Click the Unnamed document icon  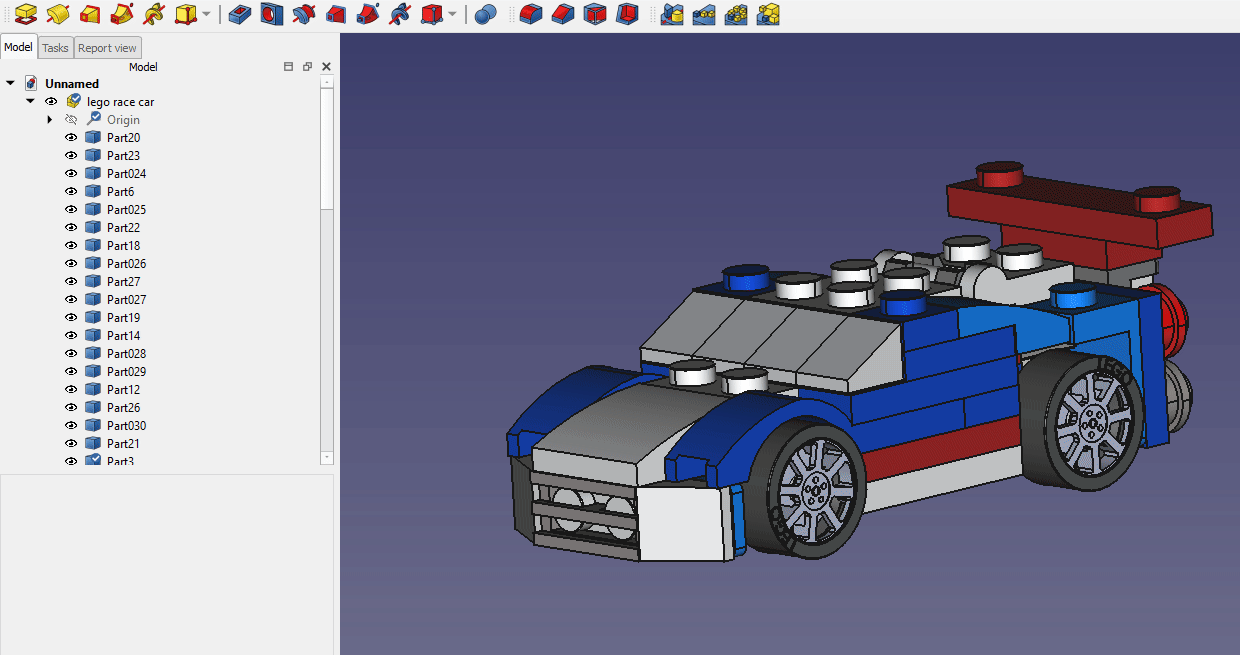click(x=31, y=84)
